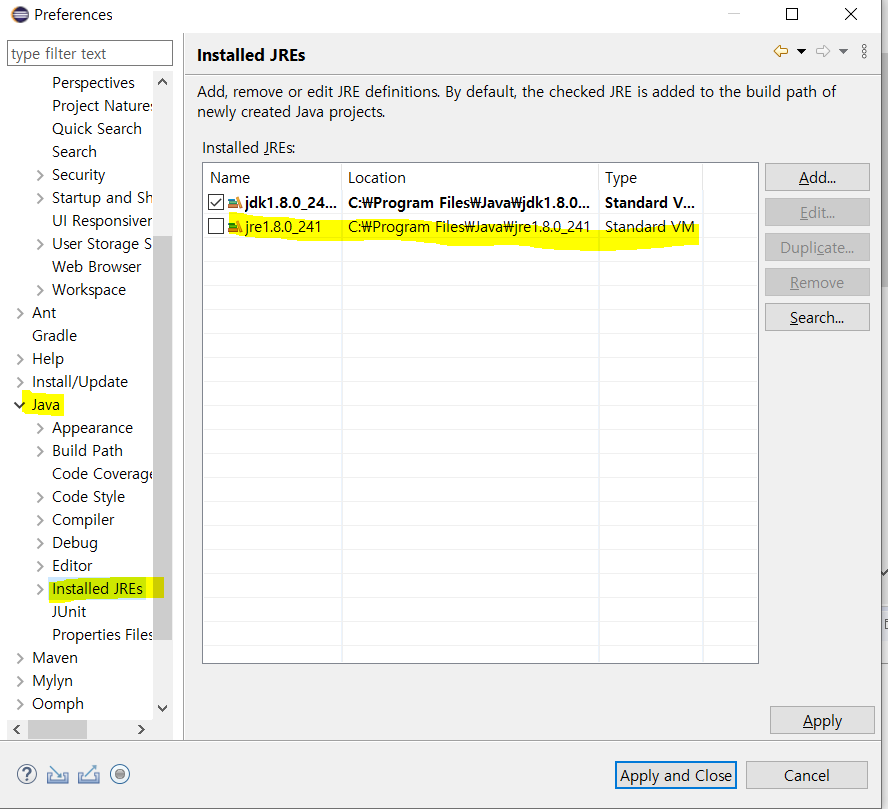
Task: Expand the Compiler node
Action: tap(40, 520)
